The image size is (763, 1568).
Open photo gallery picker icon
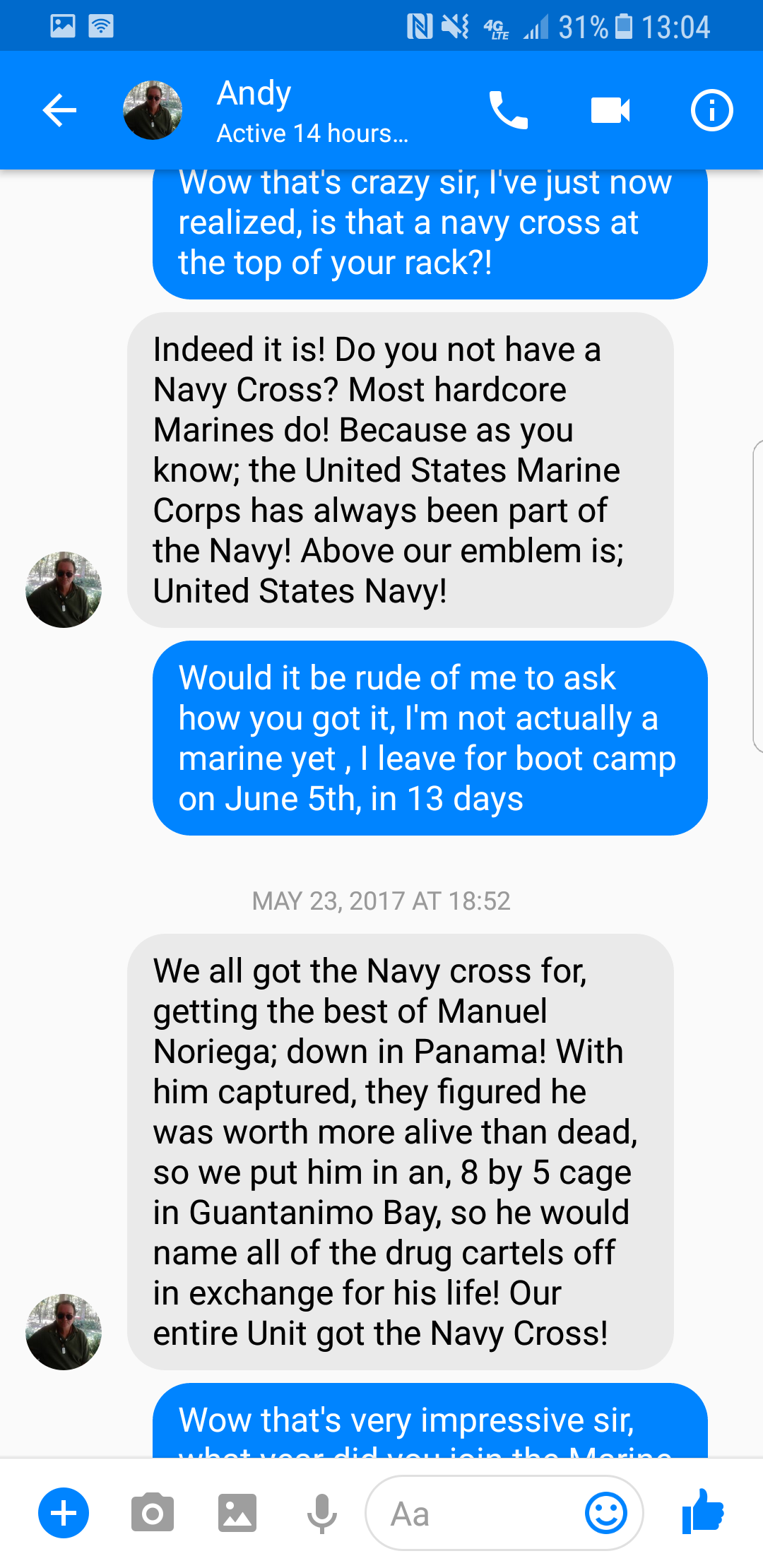237,1513
